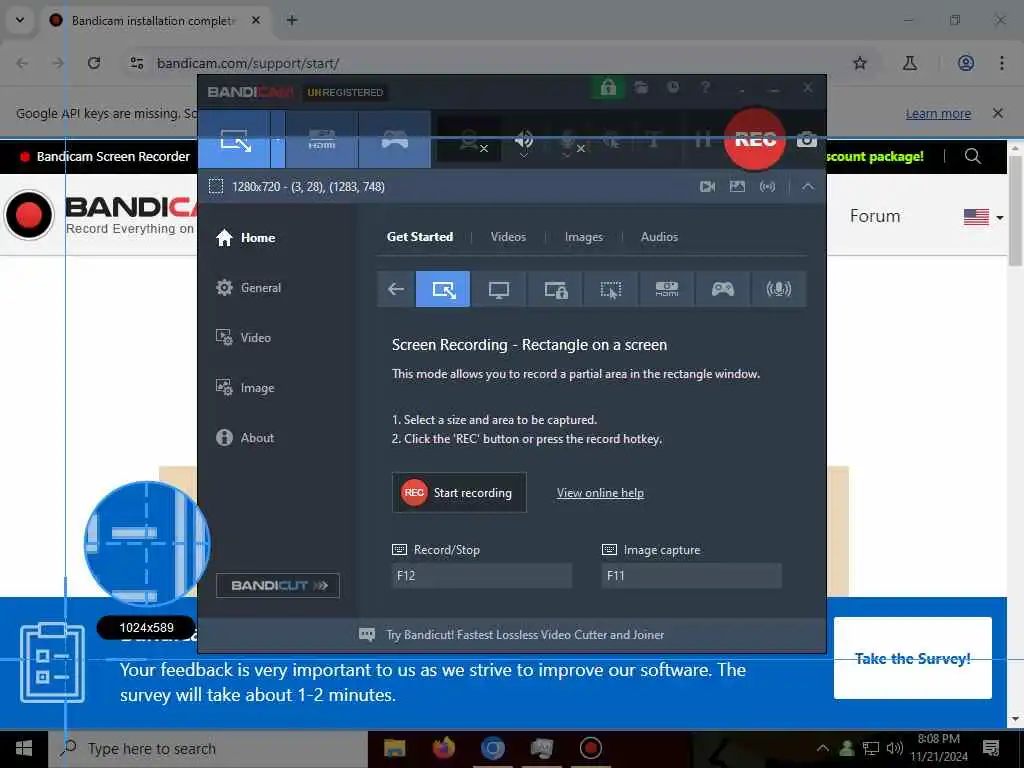Viewport: 1024px width, 768px height.
Task: Click the green lock register icon
Action: click(608, 87)
